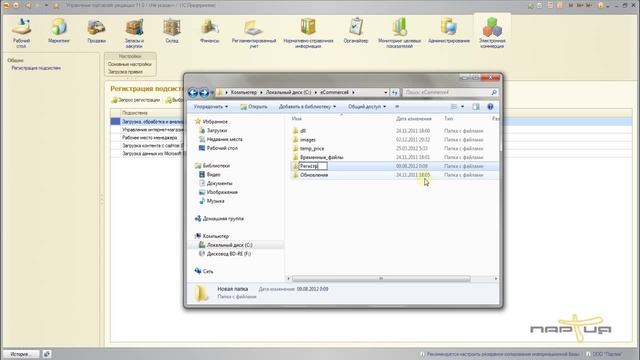Image resolution: width=640 pixels, height=360 pixels.
Task: Select the Временные_файлы folder
Action: pyautogui.click(x=322, y=157)
